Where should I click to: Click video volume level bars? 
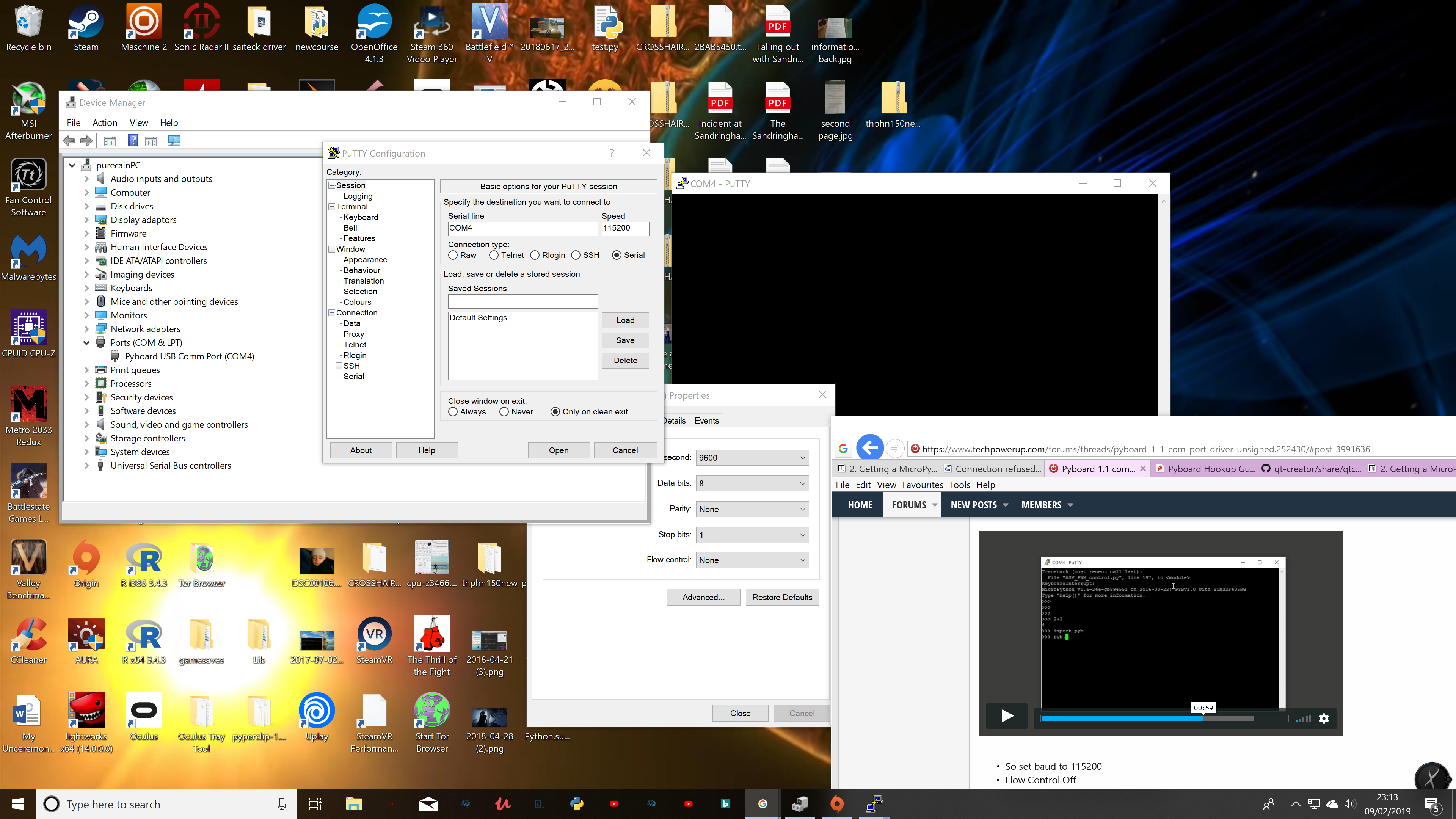(1303, 719)
